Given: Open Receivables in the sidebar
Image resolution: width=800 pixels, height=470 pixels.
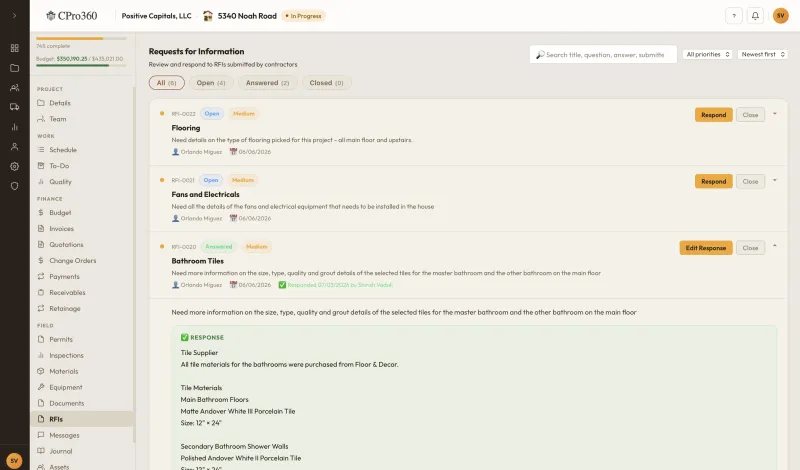Looking at the screenshot, I should point(82,292).
